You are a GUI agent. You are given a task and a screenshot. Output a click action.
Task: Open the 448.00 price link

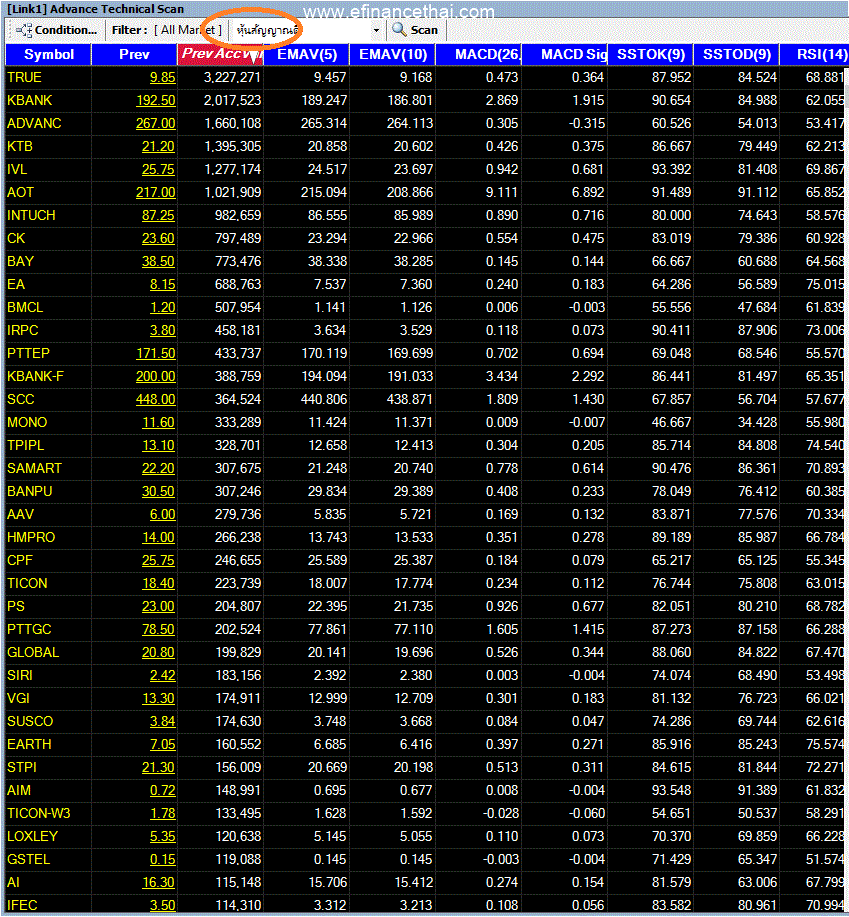[x=156, y=399]
